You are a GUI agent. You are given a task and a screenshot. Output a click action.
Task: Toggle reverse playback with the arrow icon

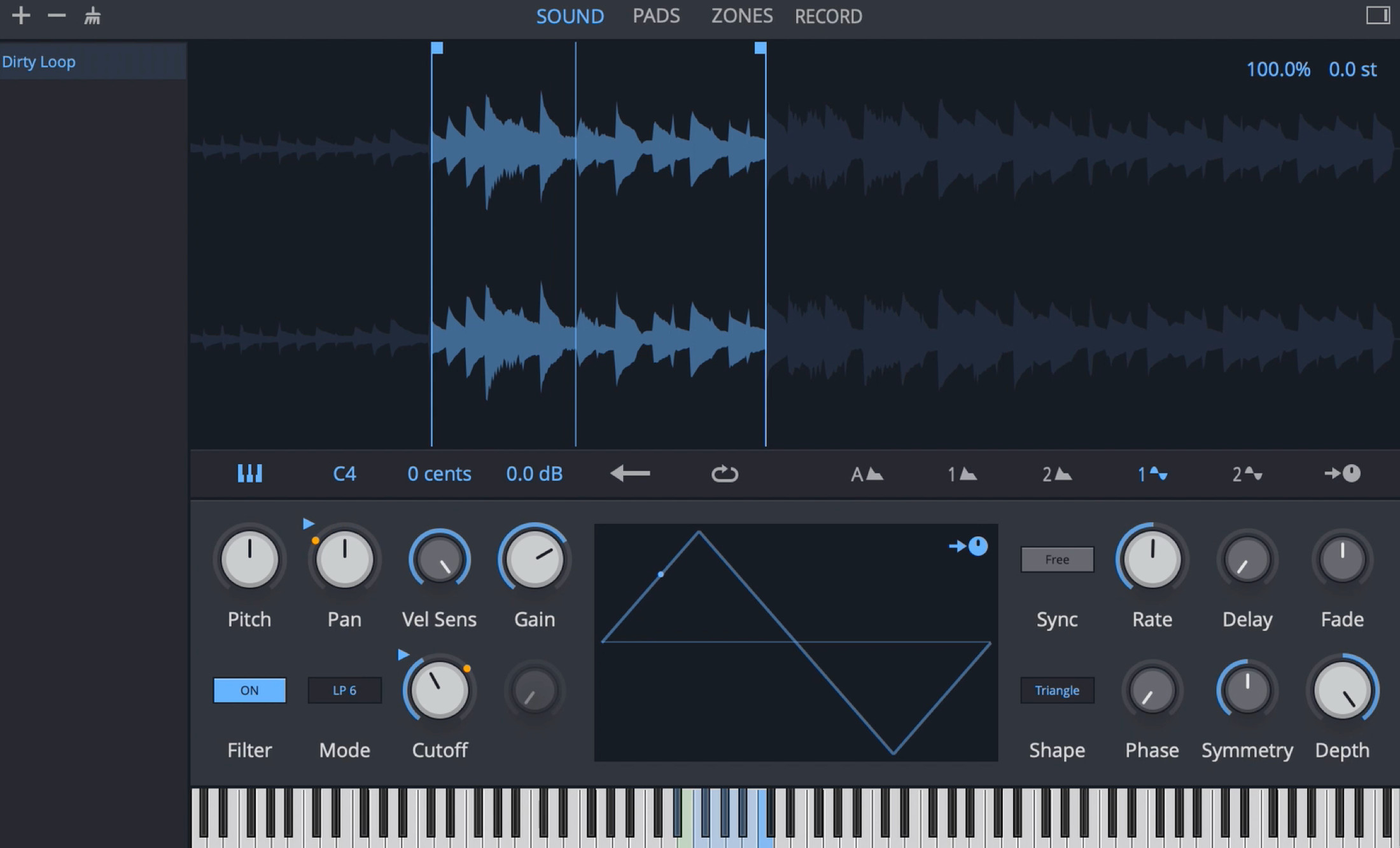point(630,473)
